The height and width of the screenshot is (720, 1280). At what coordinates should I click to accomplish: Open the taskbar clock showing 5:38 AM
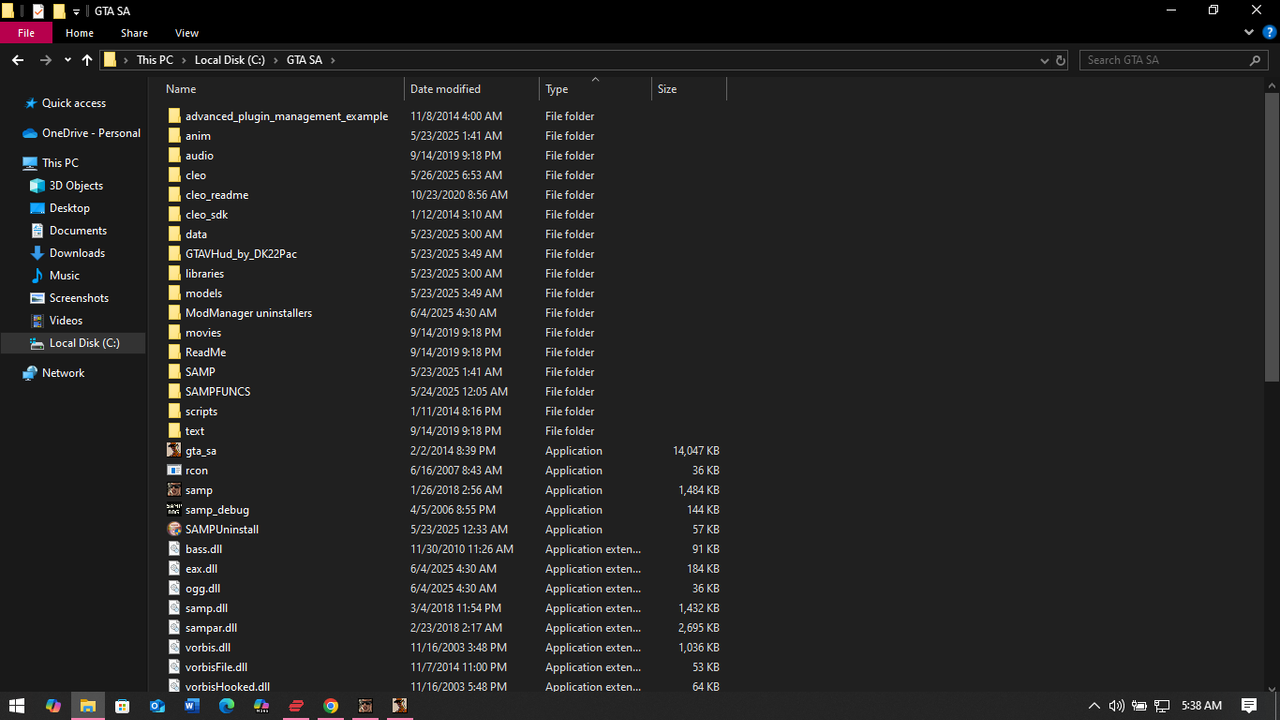[1201, 706]
